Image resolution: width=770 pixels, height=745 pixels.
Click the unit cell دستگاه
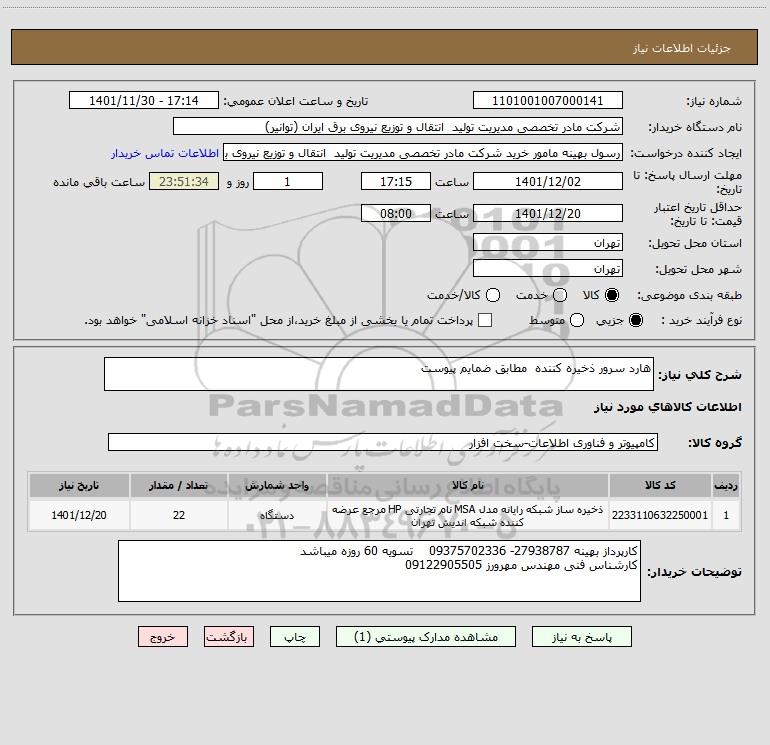point(277,515)
